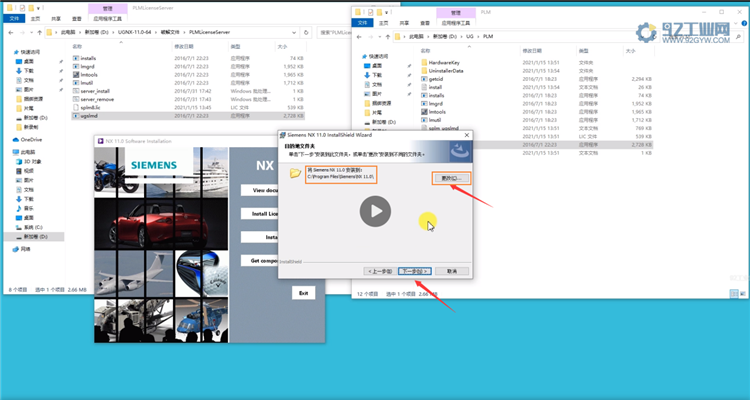Screen dimensions: 750x400
Task: Open recent locations dropdown in PLM window
Action: [380, 36]
